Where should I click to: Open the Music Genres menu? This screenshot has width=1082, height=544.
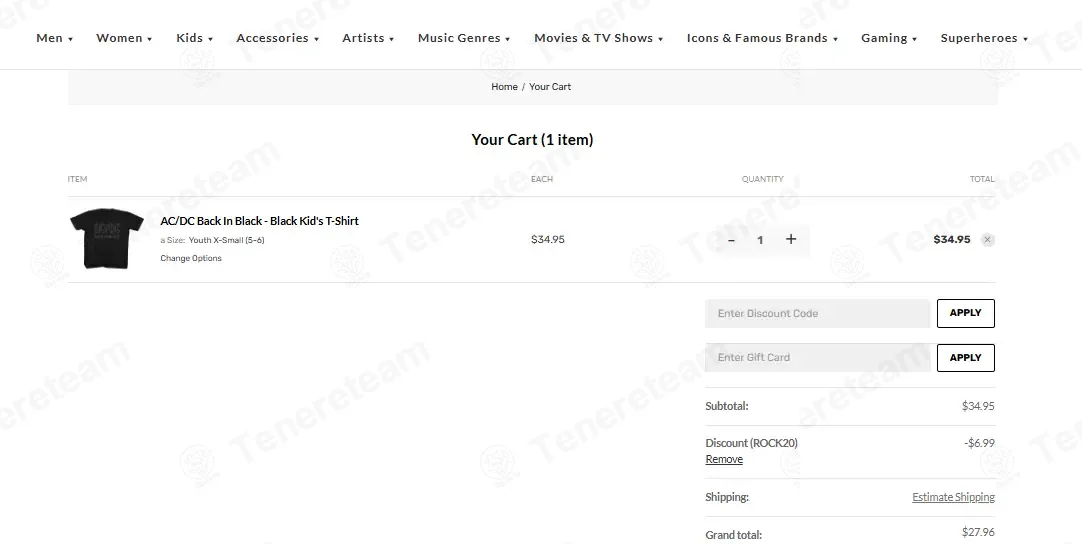464,38
